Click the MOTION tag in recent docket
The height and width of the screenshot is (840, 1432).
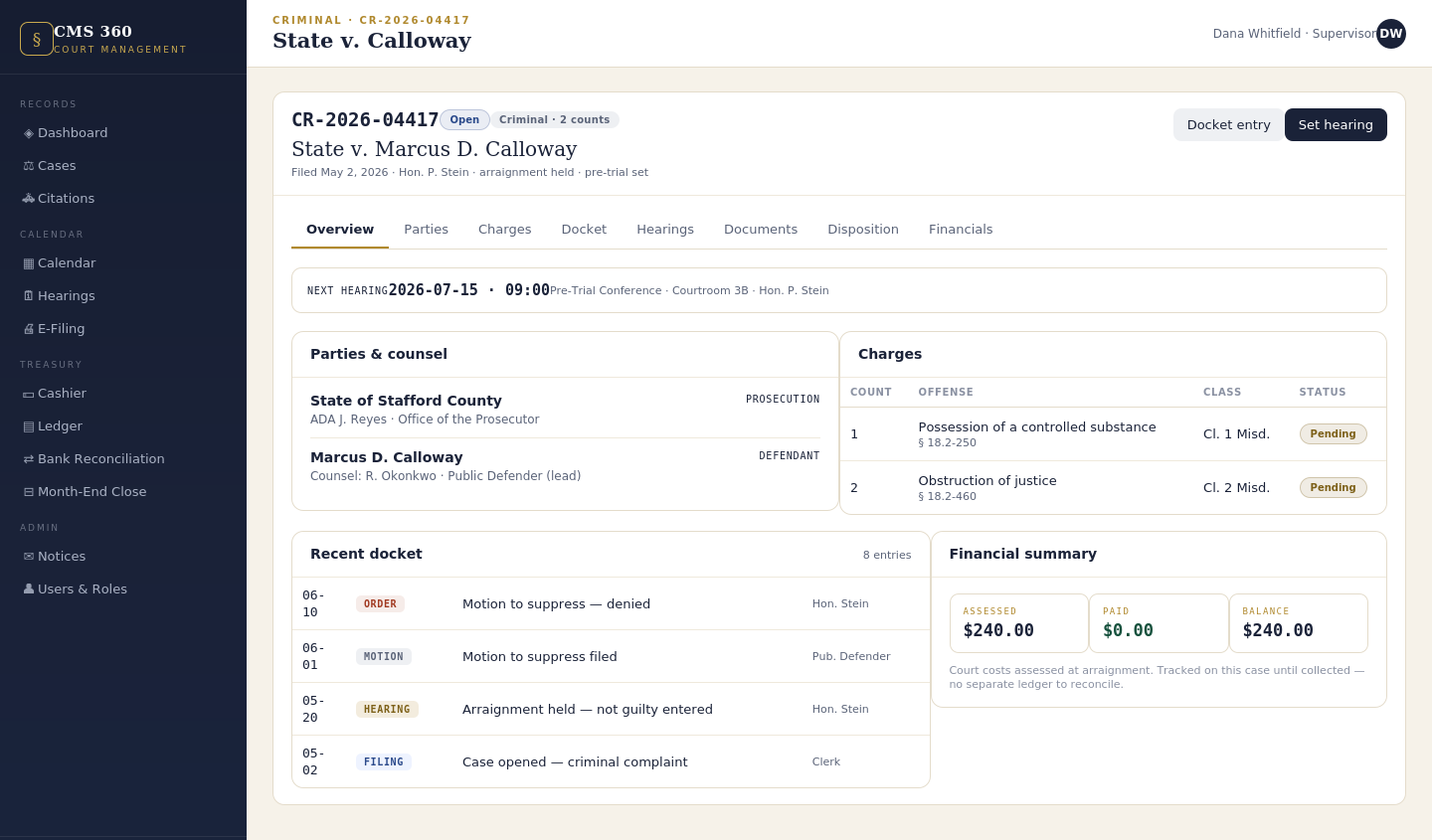click(x=384, y=657)
